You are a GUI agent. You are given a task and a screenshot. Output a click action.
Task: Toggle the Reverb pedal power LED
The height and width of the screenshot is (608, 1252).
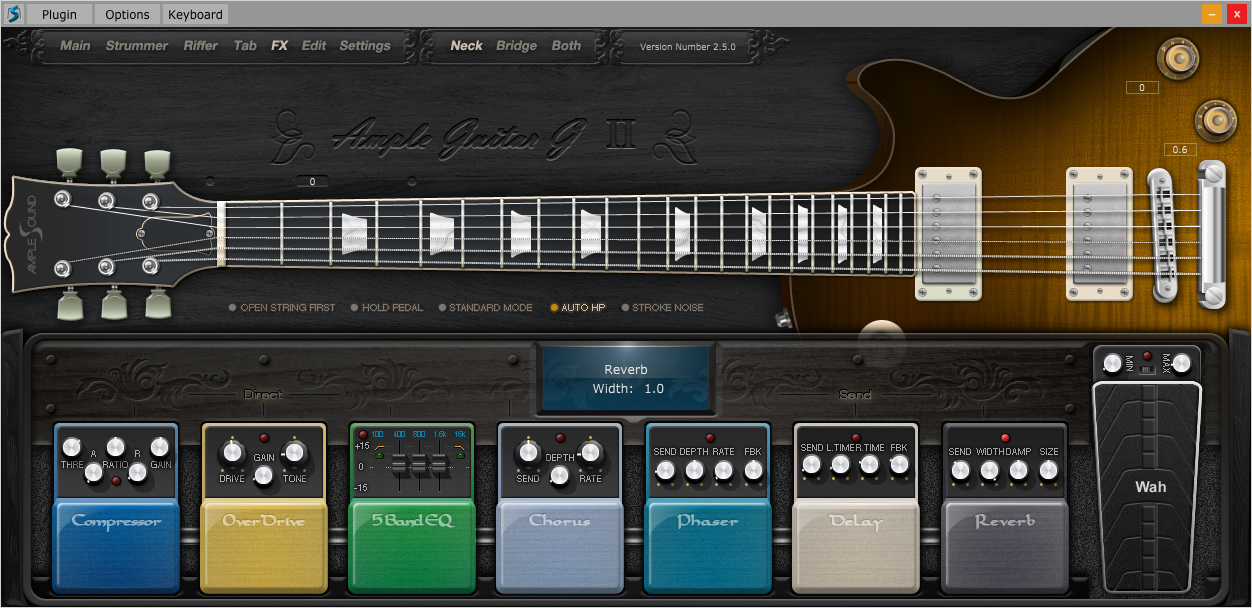pos(1005,438)
